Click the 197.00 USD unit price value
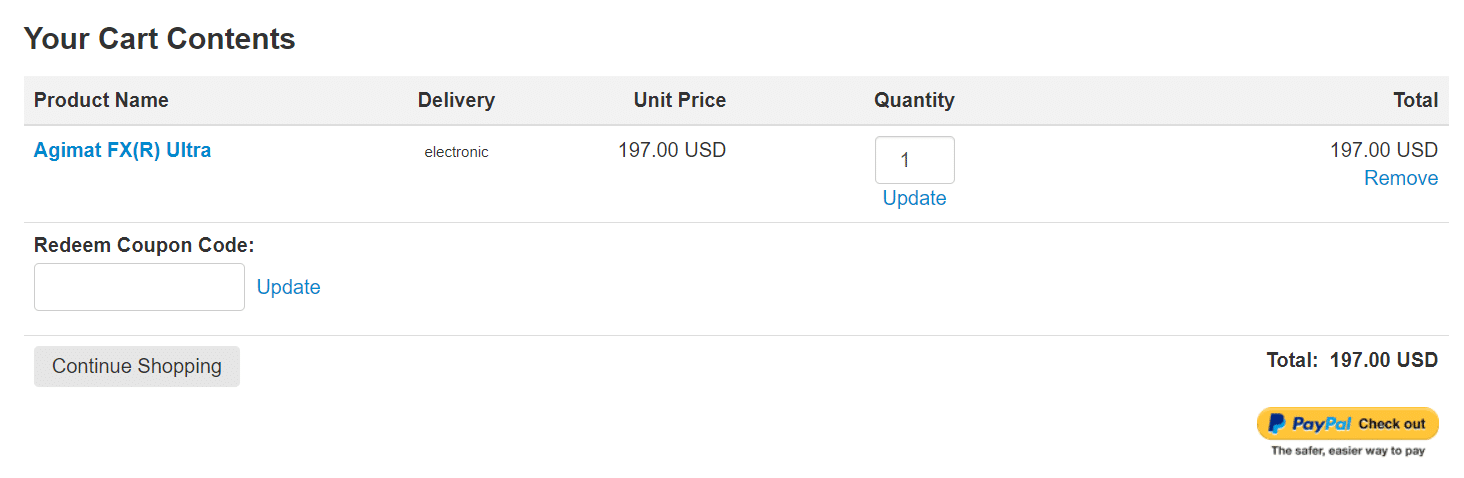The image size is (1464, 478). pyautogui.click(x=672, y=151)
